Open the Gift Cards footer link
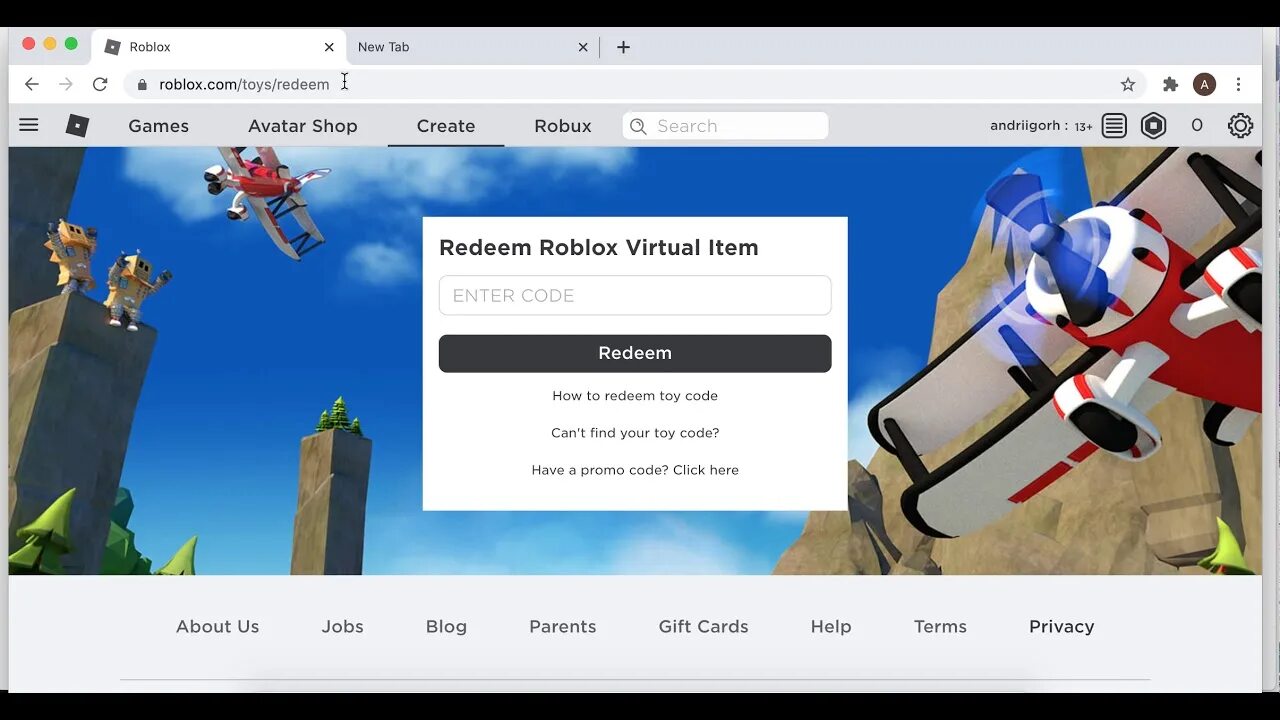The height and width of the screenshot is (720, 1280). click(x=703, y=627)
